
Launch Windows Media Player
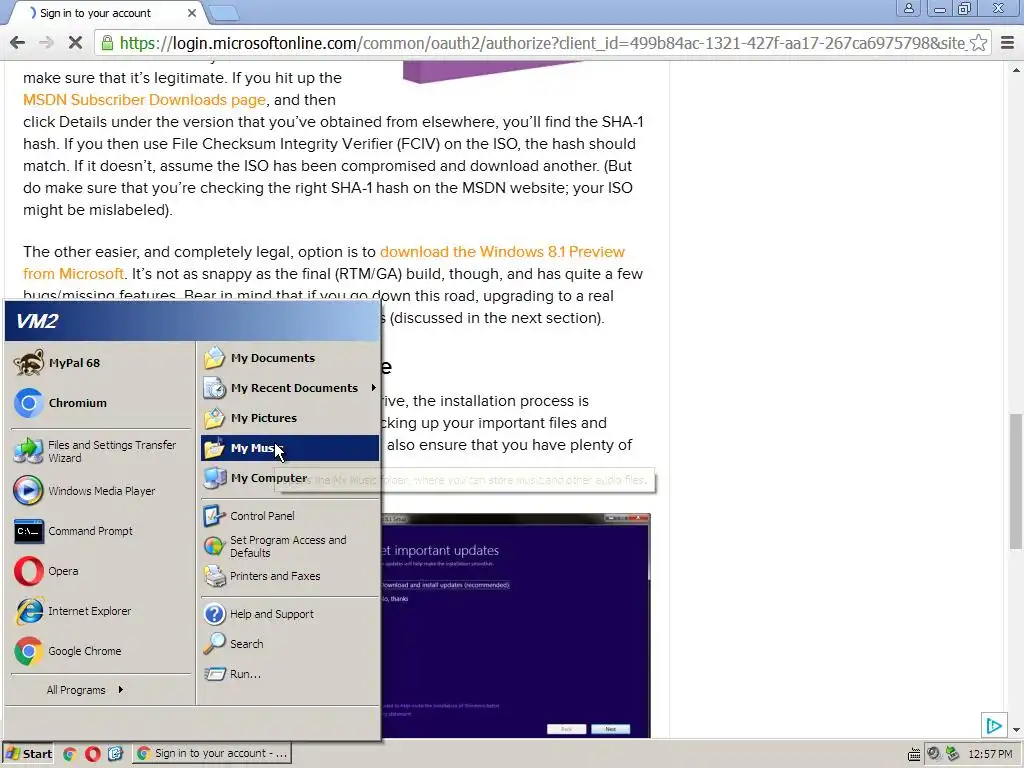point(101,491)
